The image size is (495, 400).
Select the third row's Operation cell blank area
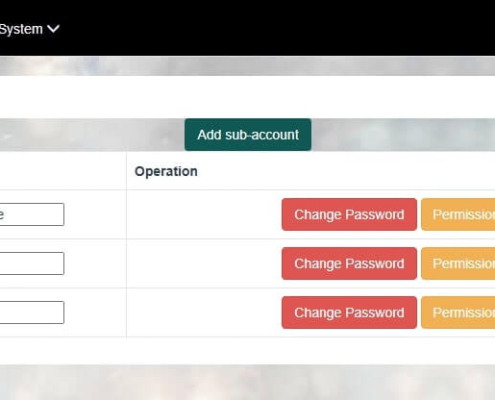click(x=203, y=312)
